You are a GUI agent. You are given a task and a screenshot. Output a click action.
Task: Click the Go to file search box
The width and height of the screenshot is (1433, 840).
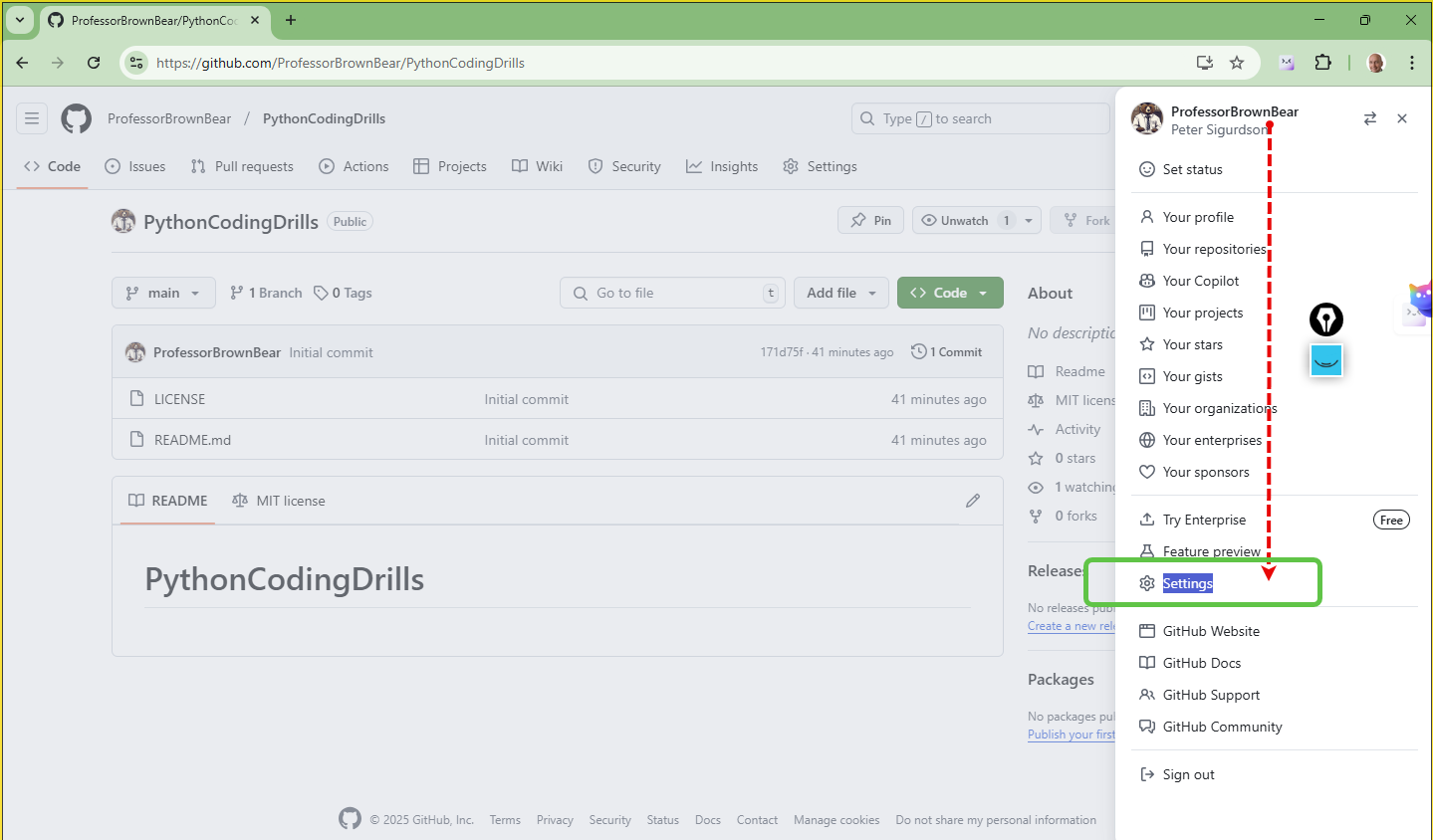(x=672, y=293)
